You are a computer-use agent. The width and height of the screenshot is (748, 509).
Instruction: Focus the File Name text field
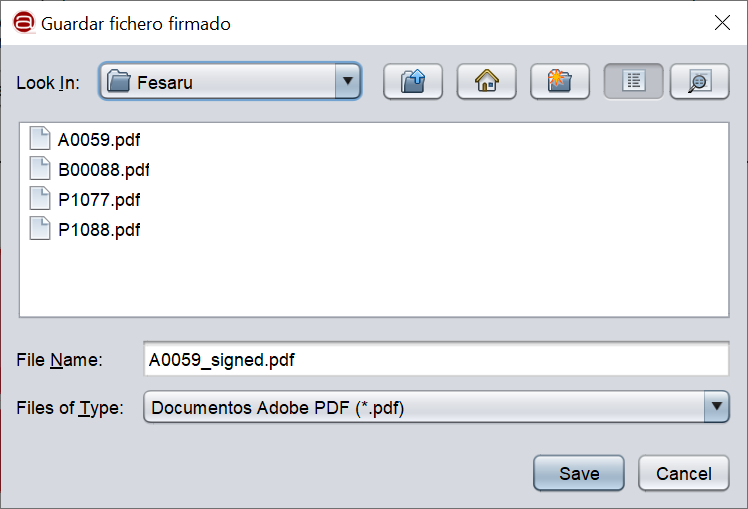436,359
